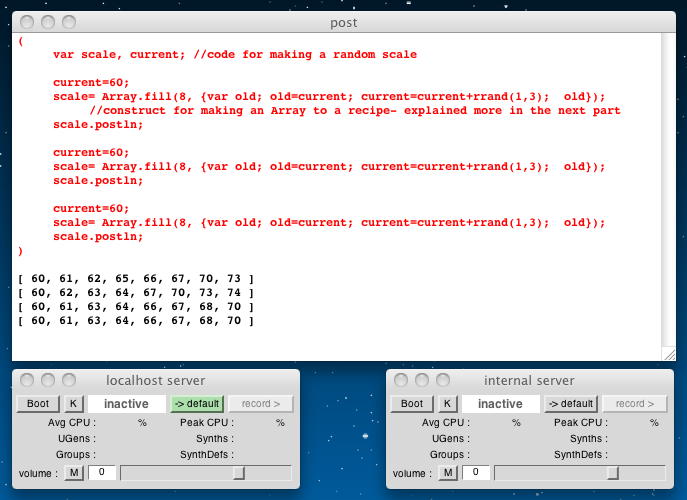Click 'SynthDefs :' label in localhost server
Viewport: 687px width, 500px height.
(x=207, y=454)
